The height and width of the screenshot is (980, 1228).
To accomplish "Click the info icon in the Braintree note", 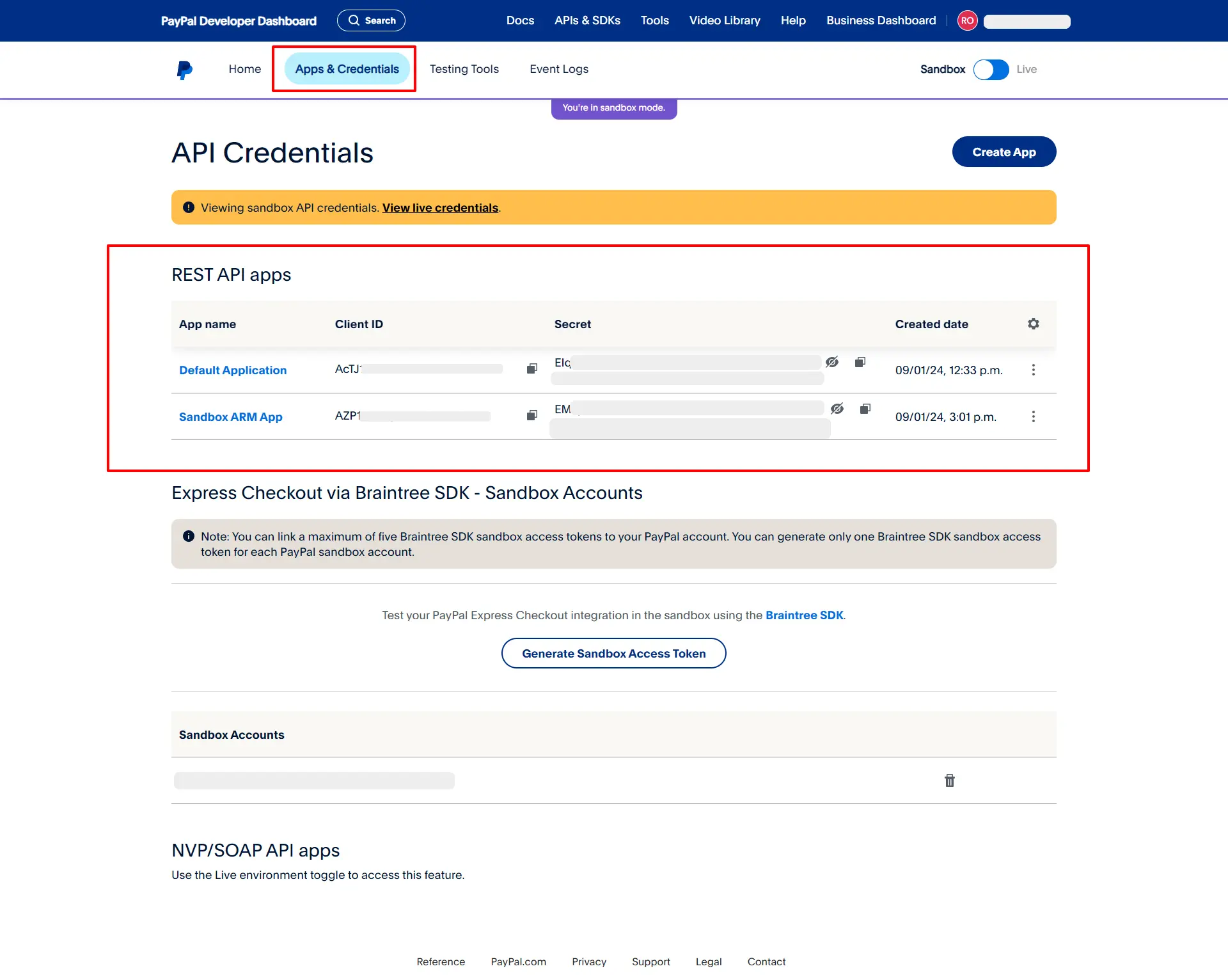I will click(x=188, y=536).
